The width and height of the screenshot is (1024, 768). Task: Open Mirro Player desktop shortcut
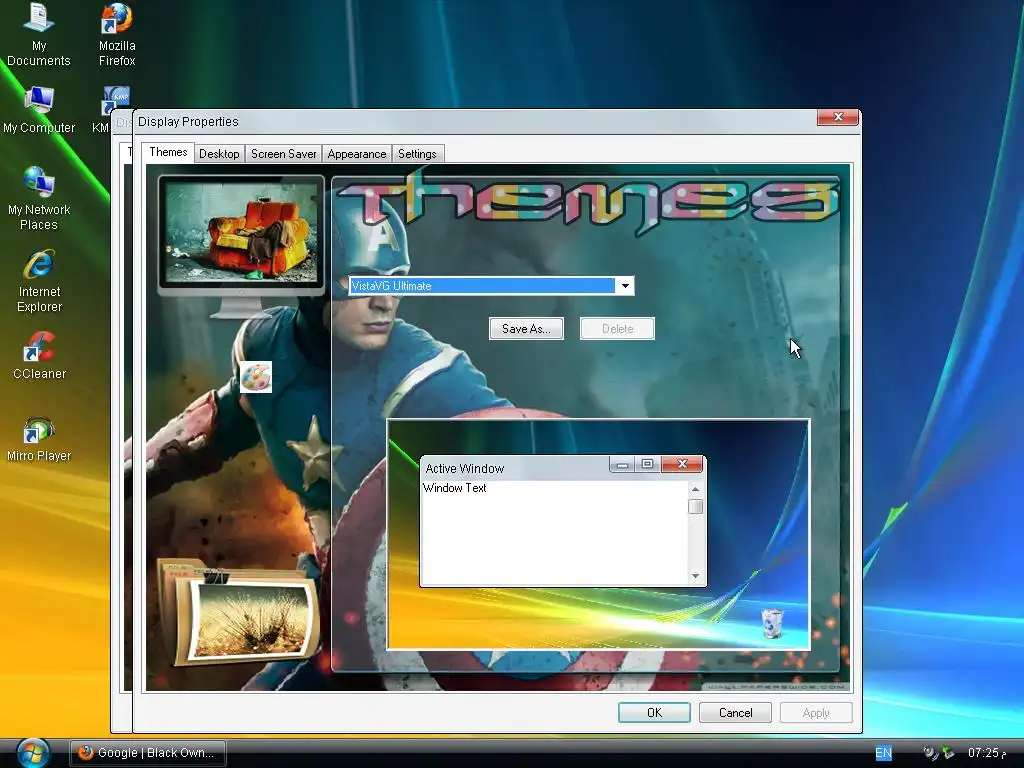pos(39,438)
